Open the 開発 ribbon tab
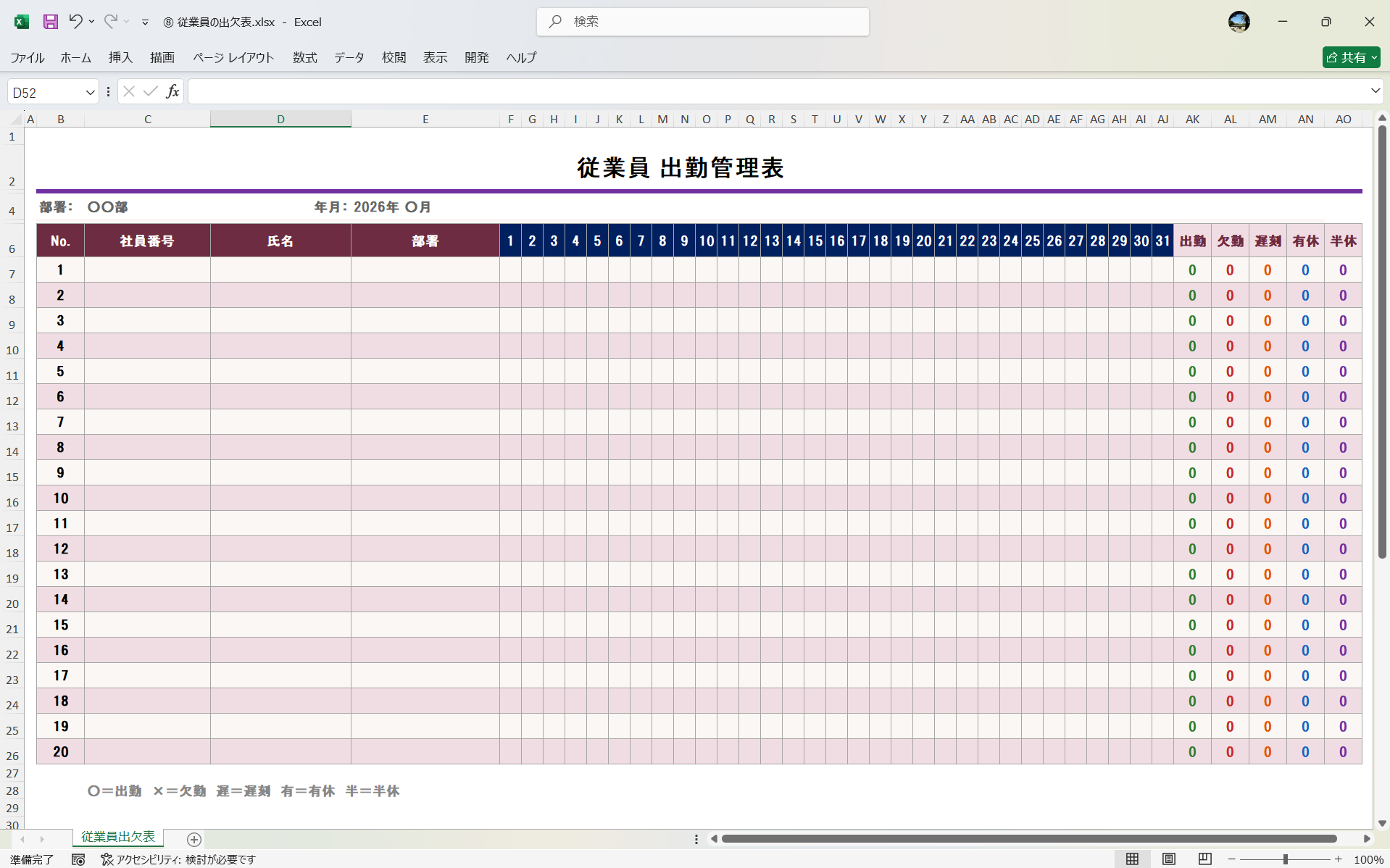 (x=476, y=57)
